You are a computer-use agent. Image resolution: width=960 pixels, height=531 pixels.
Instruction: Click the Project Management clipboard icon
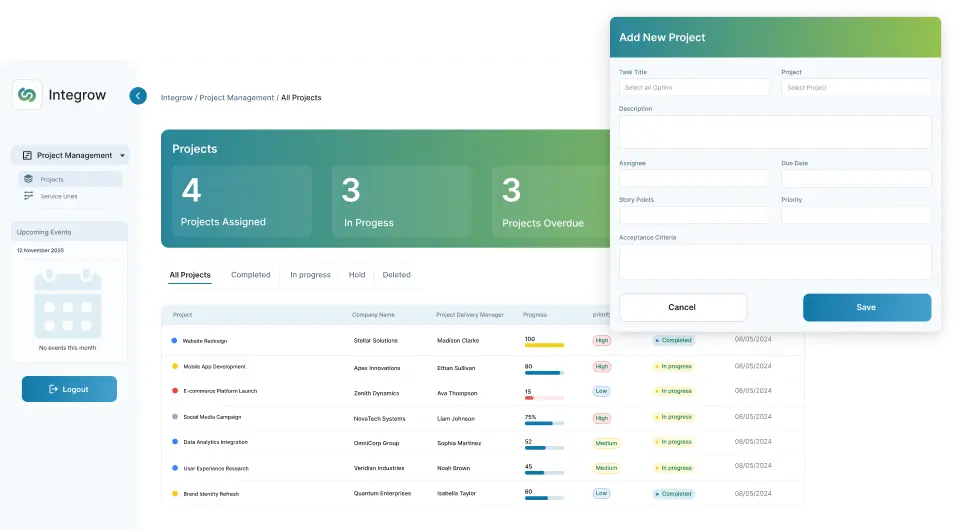tap(27, 156)
